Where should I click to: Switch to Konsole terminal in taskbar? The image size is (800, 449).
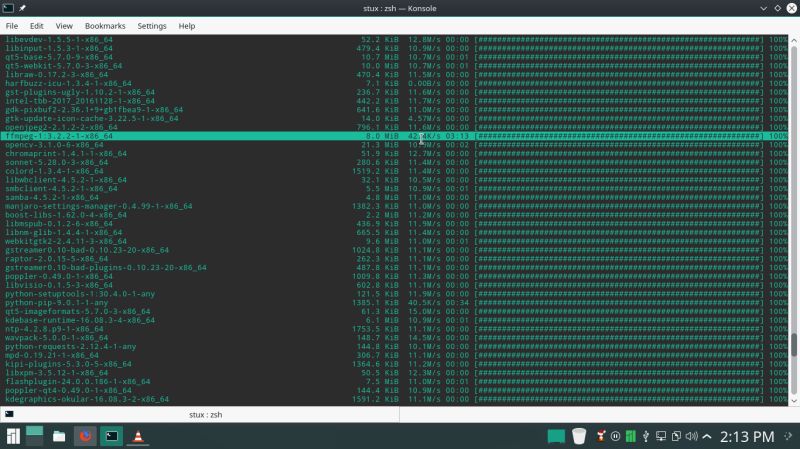pos(111,436)
